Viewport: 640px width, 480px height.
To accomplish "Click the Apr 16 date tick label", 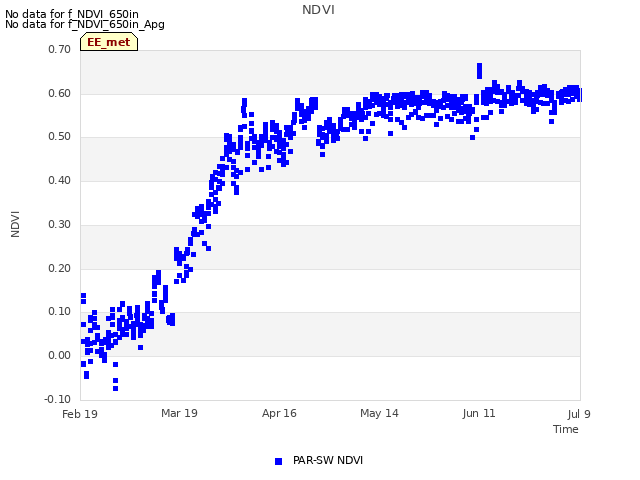I will [x=279, y=413].
